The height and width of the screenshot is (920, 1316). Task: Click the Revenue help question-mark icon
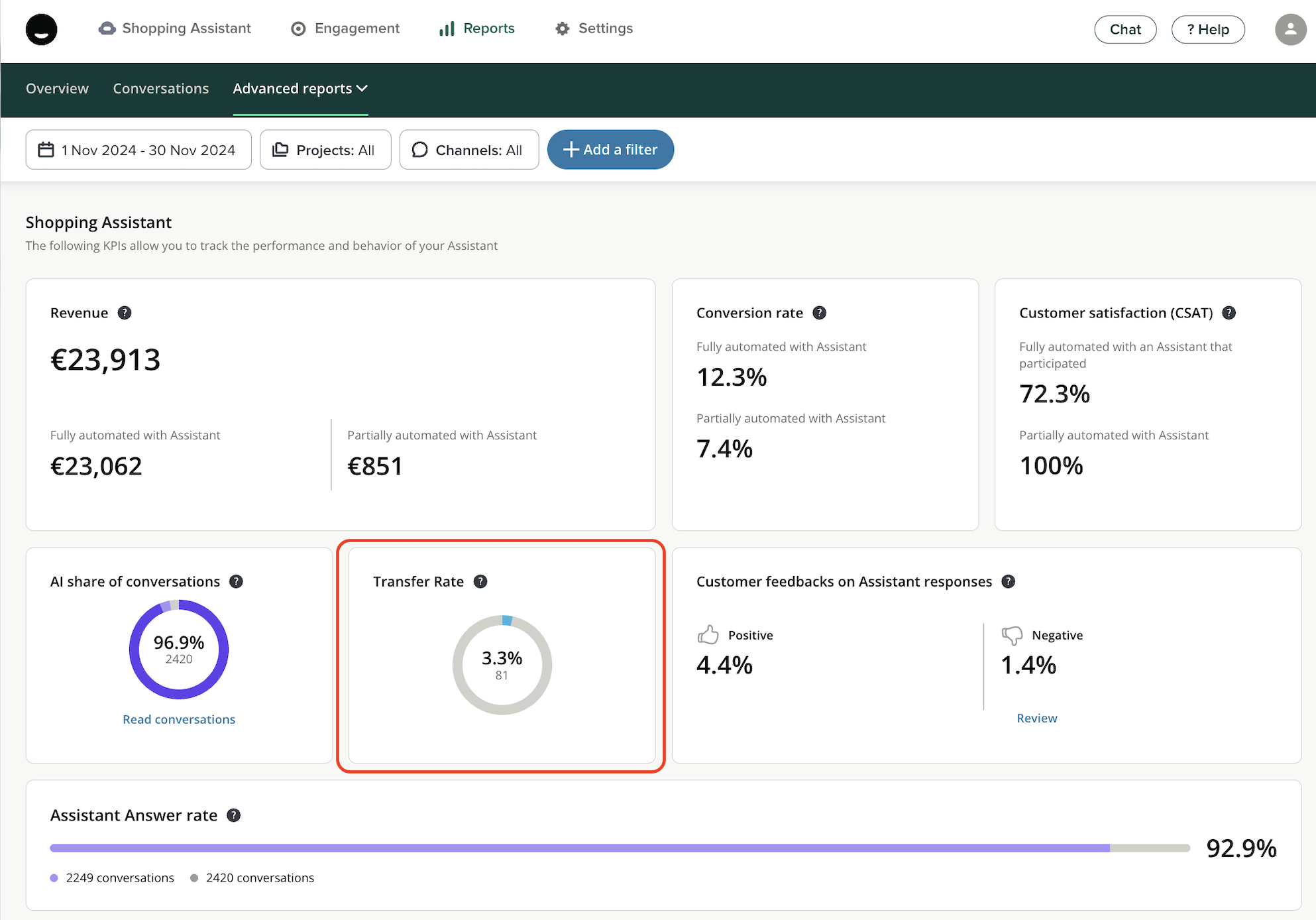coord(125,313)
